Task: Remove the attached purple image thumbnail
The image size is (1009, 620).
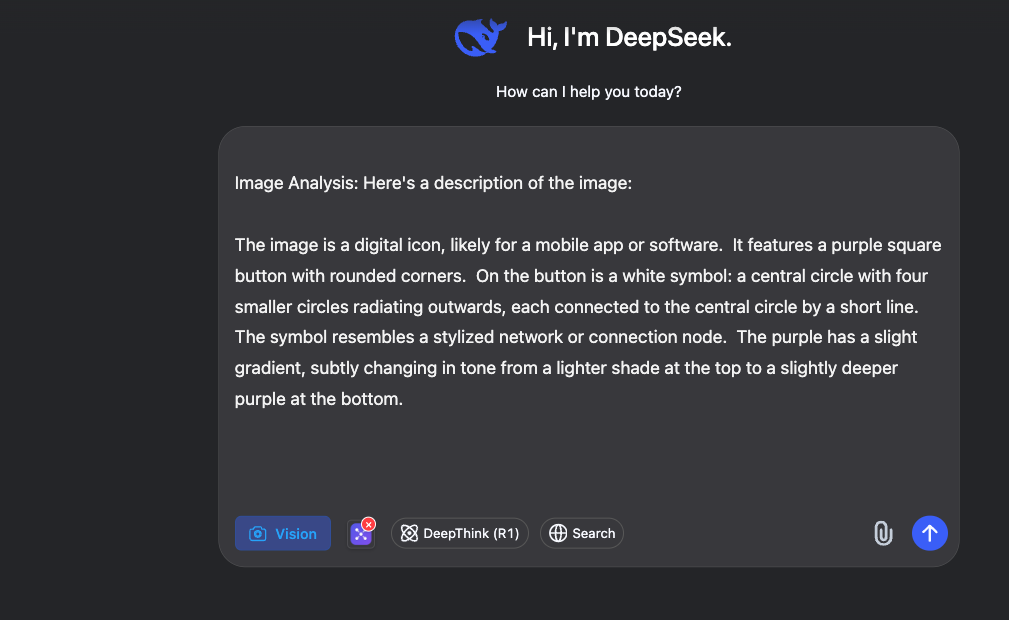Action: tap(369, 524)
